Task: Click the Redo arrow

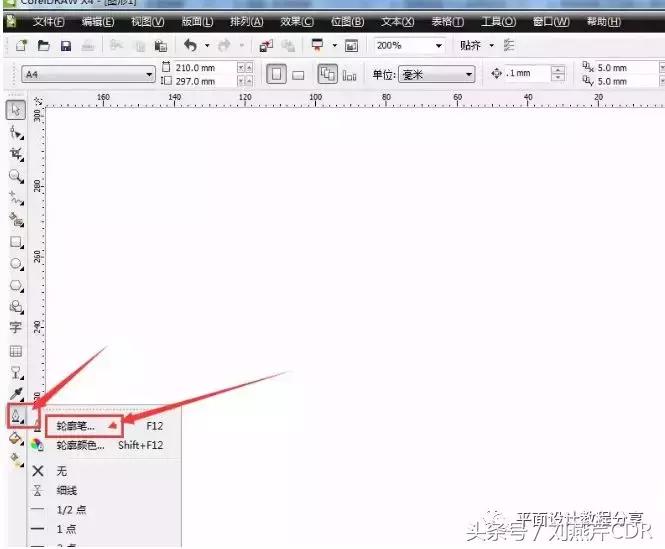Action: click(224, 45)
